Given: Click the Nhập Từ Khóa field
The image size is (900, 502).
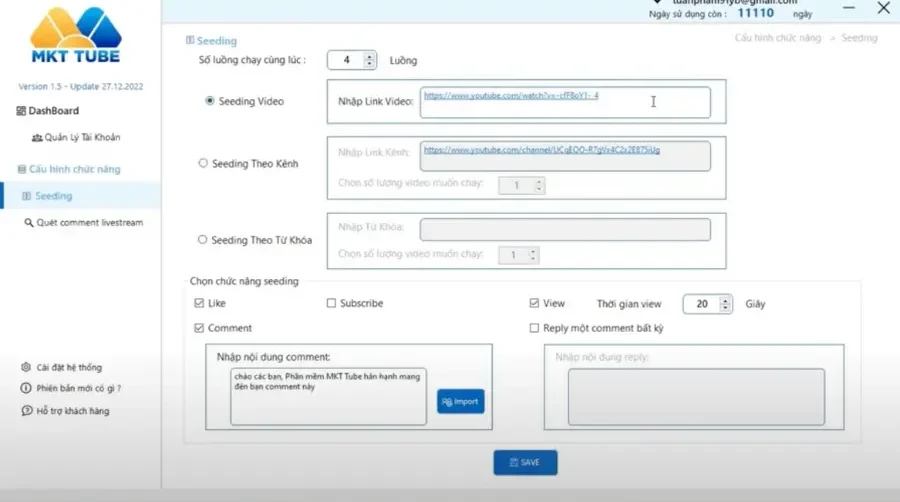Looking at the screenshot, I should (x=565, y=229).
